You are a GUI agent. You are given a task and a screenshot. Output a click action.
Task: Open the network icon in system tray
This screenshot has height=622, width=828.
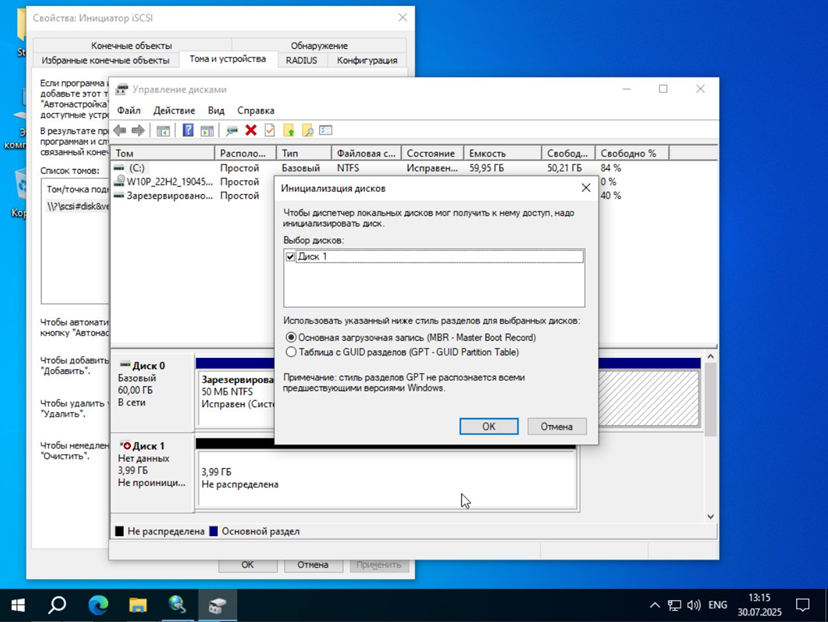[674, 605]
